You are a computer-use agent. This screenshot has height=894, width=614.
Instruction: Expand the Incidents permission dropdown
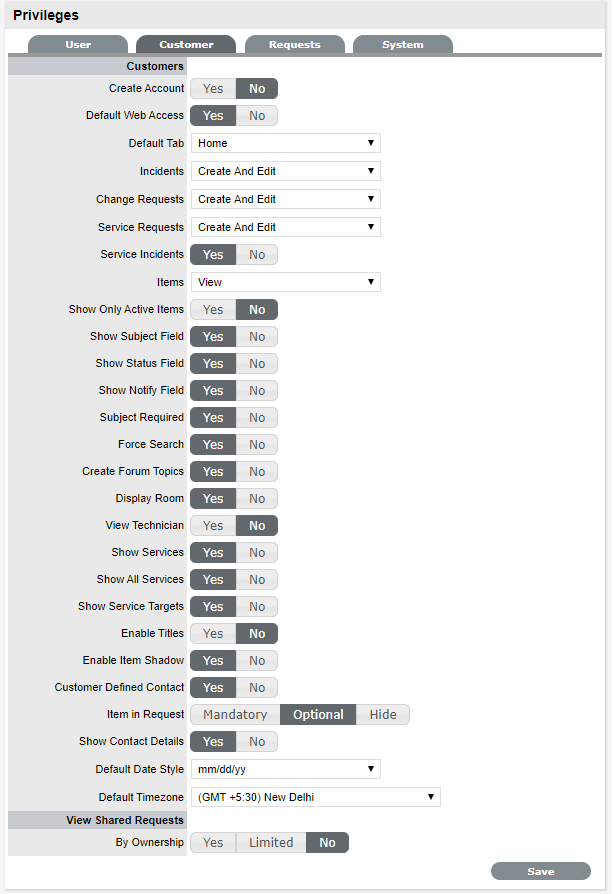pyautogui.click(x=285, y=172)
